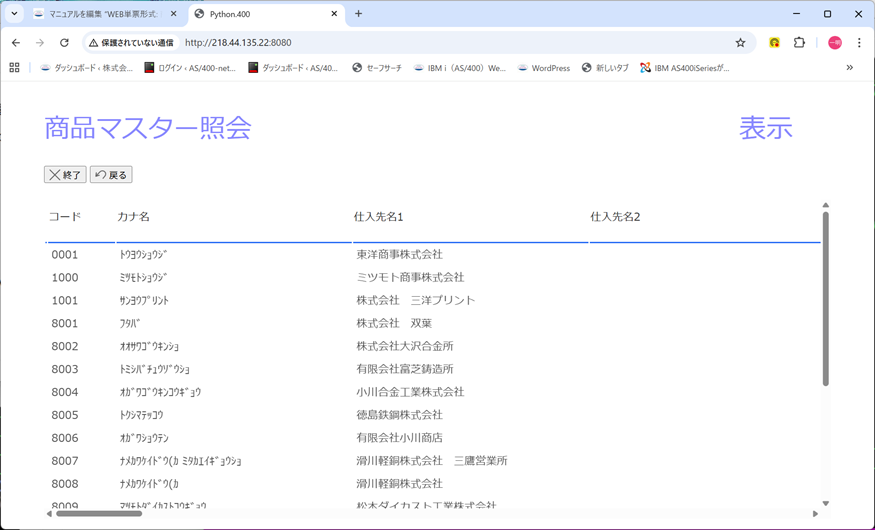Click the horizontal scrollbar right arrow

pyautogui.click(x=815, y=514)
